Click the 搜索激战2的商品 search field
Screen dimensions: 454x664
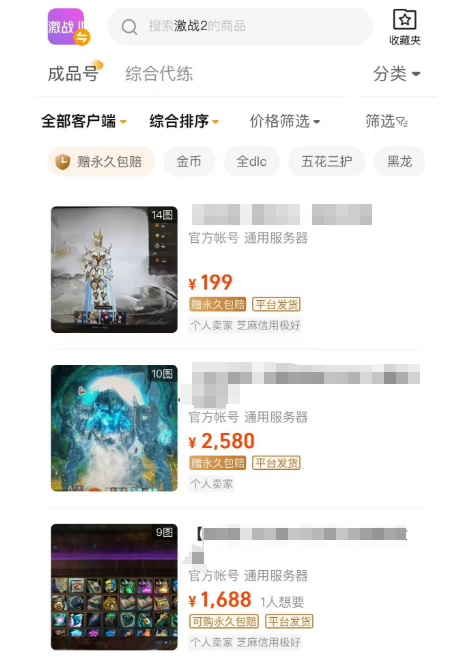(241, 26)
